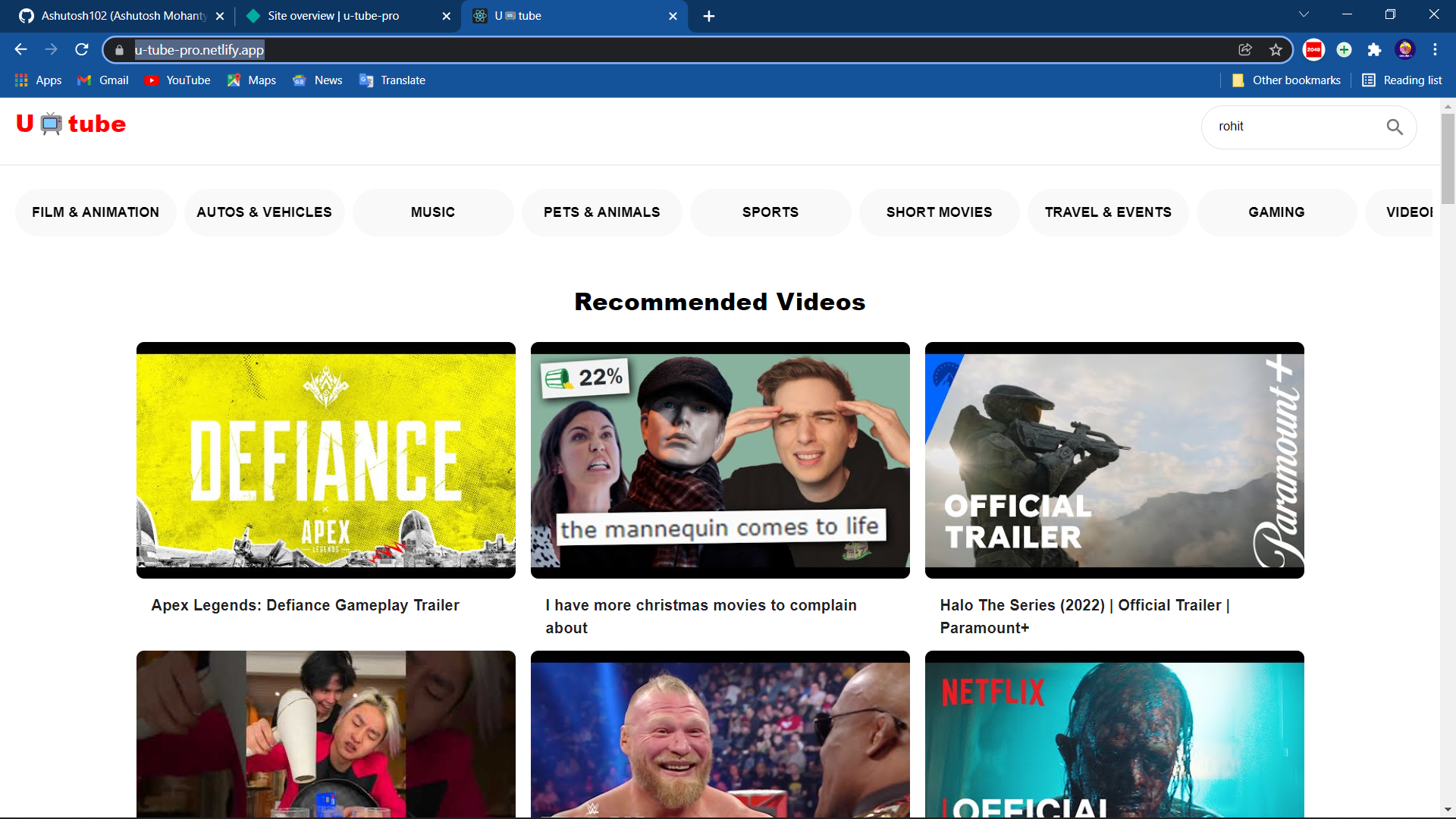Close the GitHub Ashutosh102 tab

[x=220, y=16]
